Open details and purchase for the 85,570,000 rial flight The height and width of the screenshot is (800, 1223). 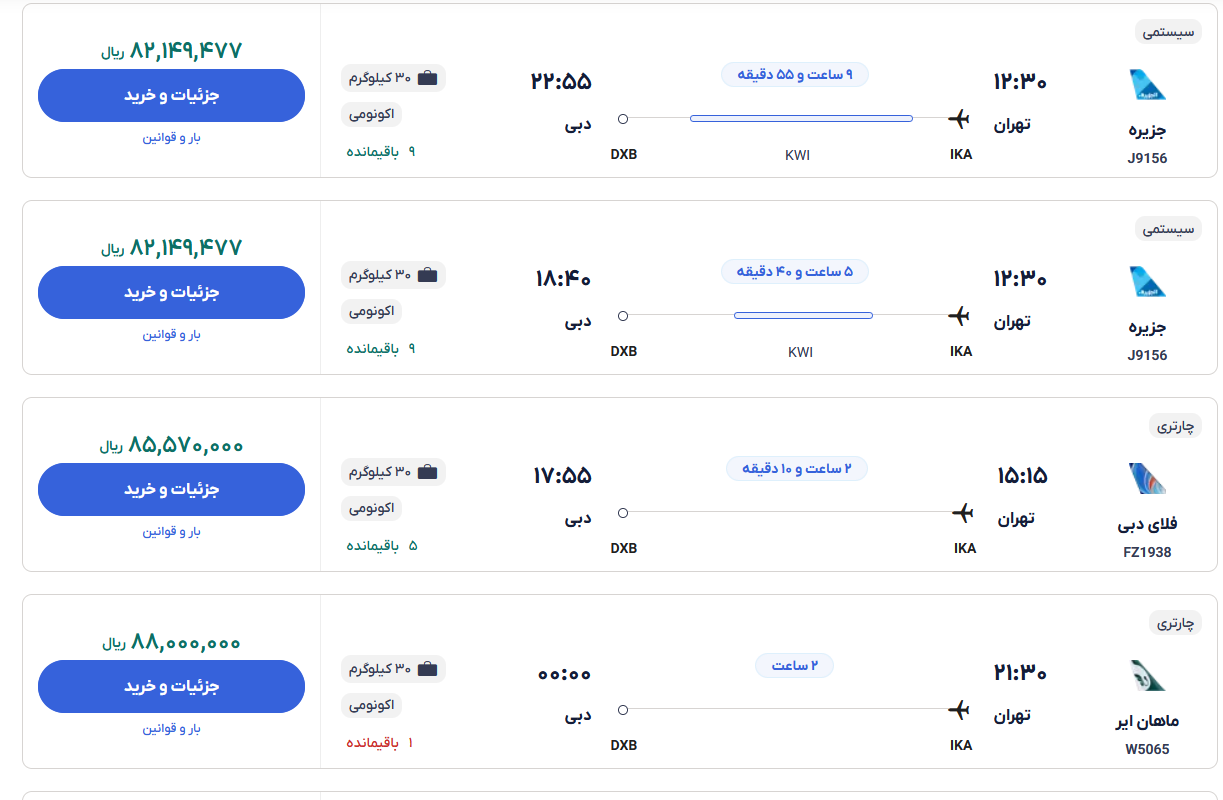[171, 490]
